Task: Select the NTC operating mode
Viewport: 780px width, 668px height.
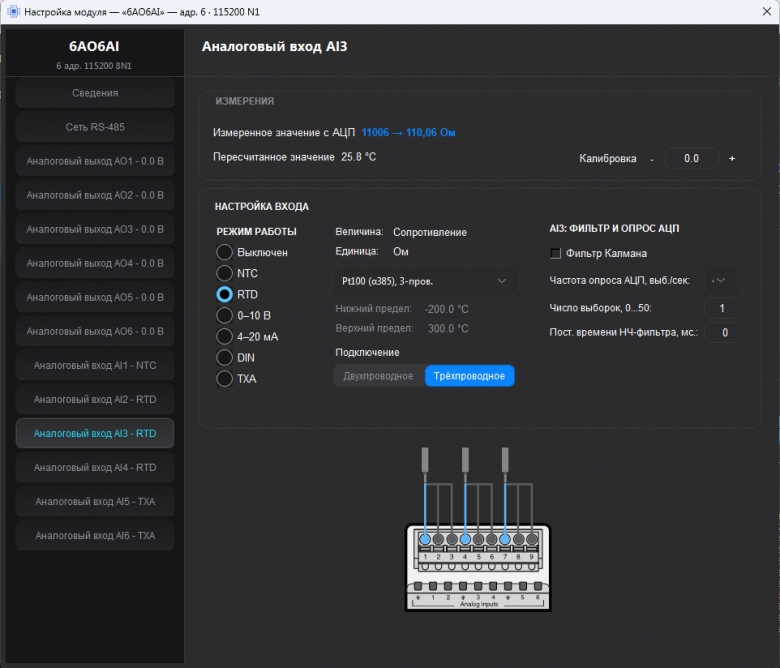Action: (224, 273)
